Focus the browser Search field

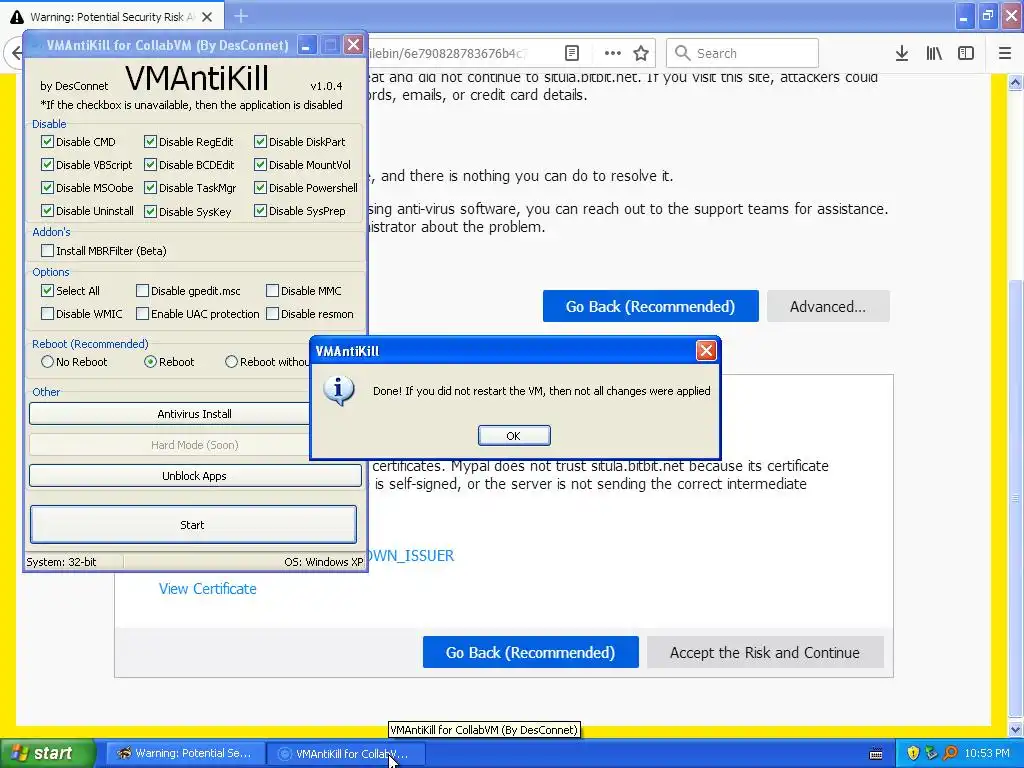(x=742, y=53)
